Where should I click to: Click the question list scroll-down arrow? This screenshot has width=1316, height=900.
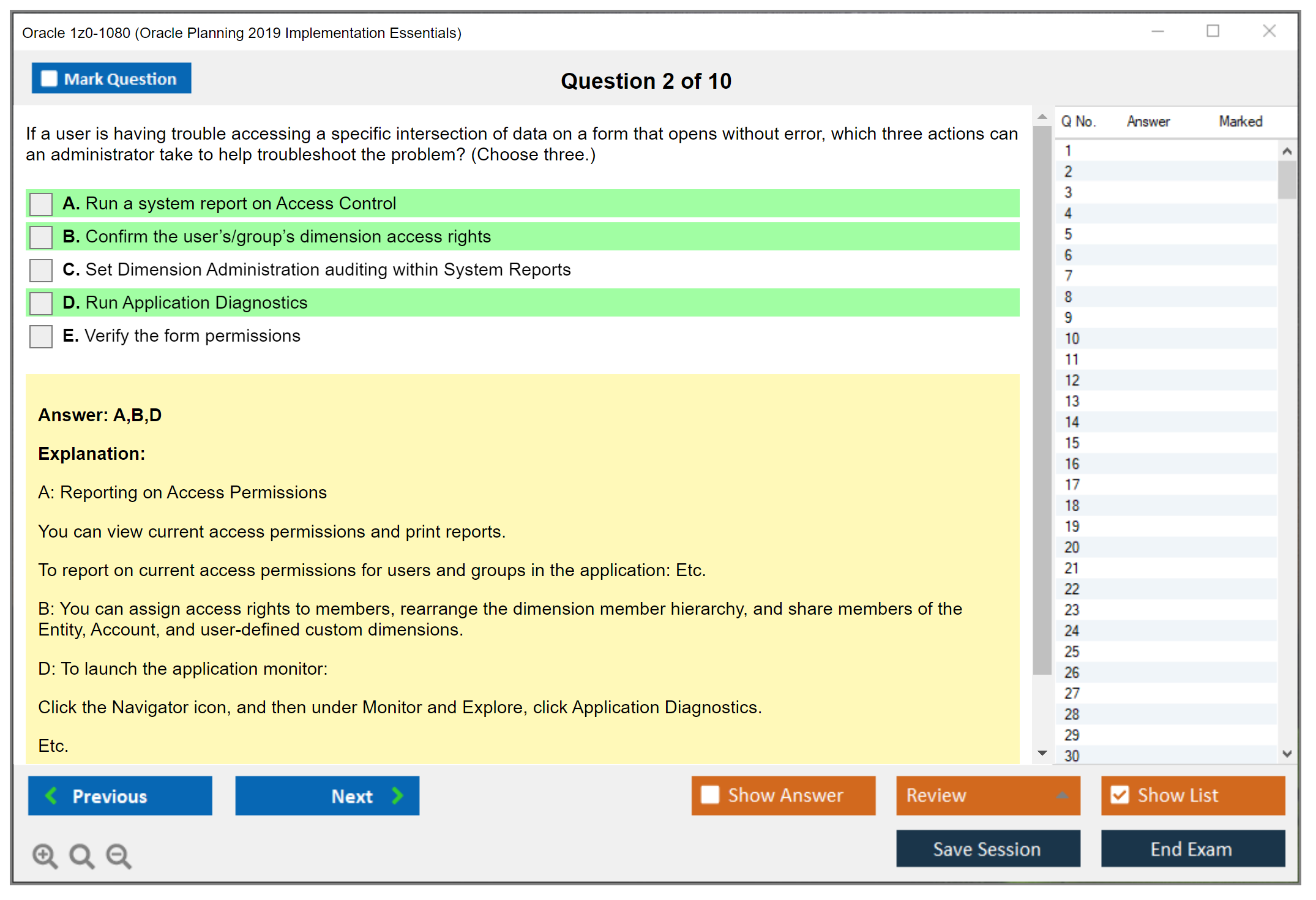[1287, 754]
